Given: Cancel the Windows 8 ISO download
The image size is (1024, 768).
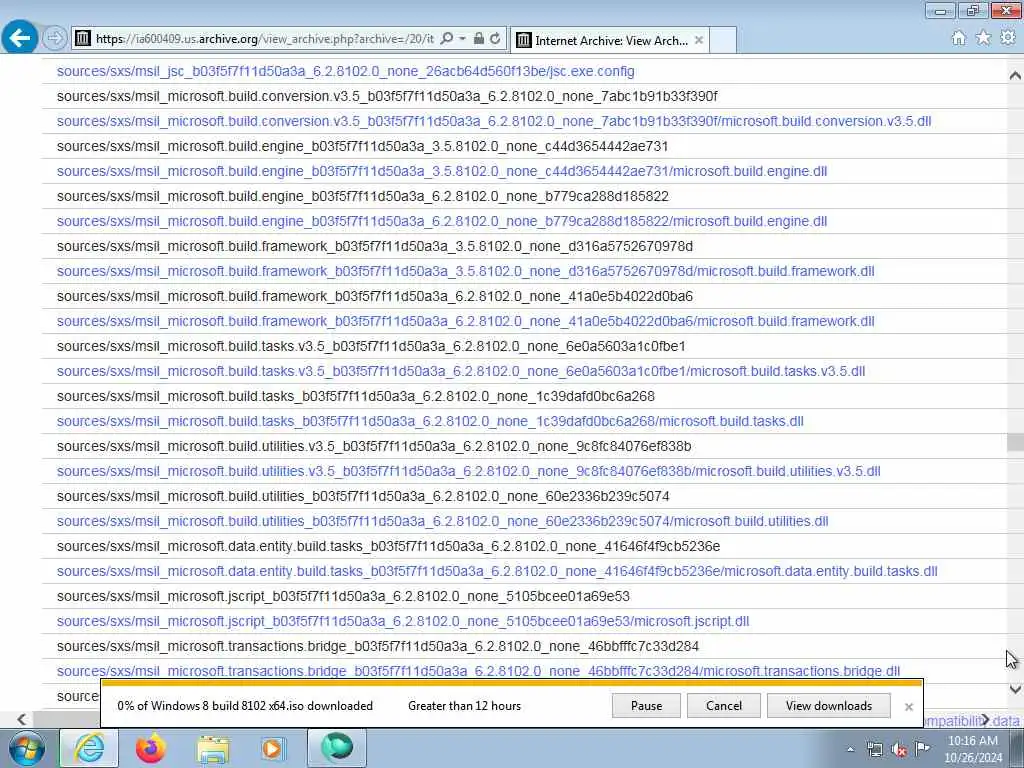Looking at the screenshot, I should point(724,706).
